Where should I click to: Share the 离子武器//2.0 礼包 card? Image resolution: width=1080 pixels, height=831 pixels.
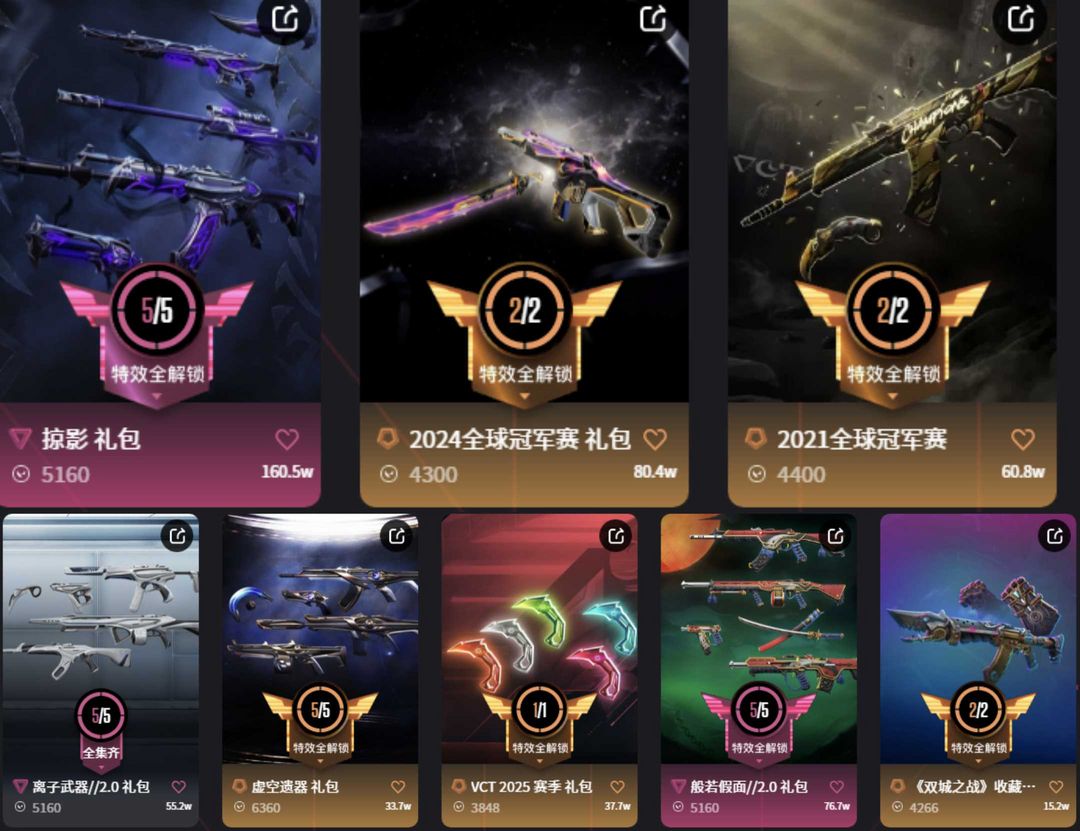tap(178, 535)
